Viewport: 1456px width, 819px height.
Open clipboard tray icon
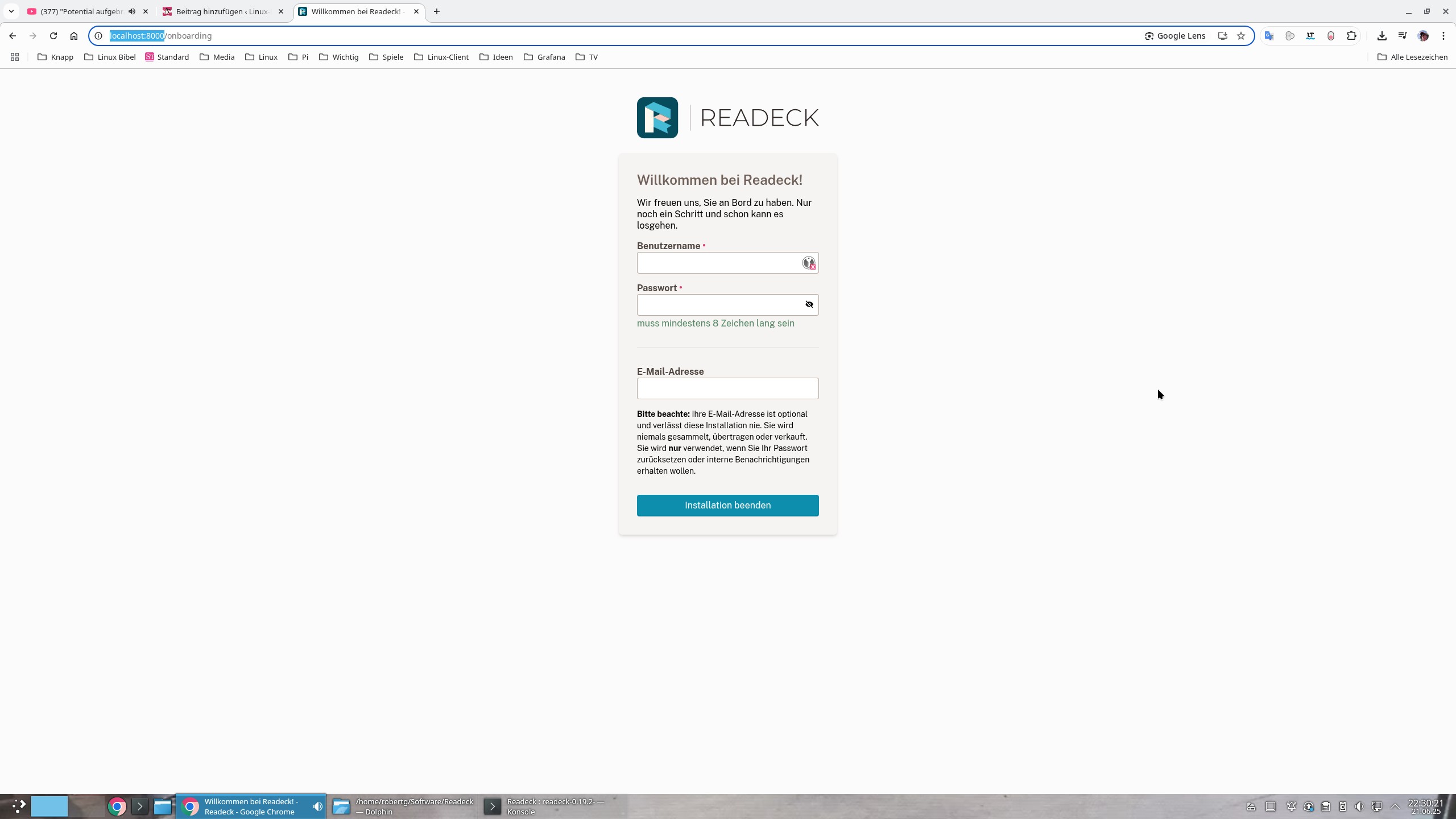pos(1326,806)
